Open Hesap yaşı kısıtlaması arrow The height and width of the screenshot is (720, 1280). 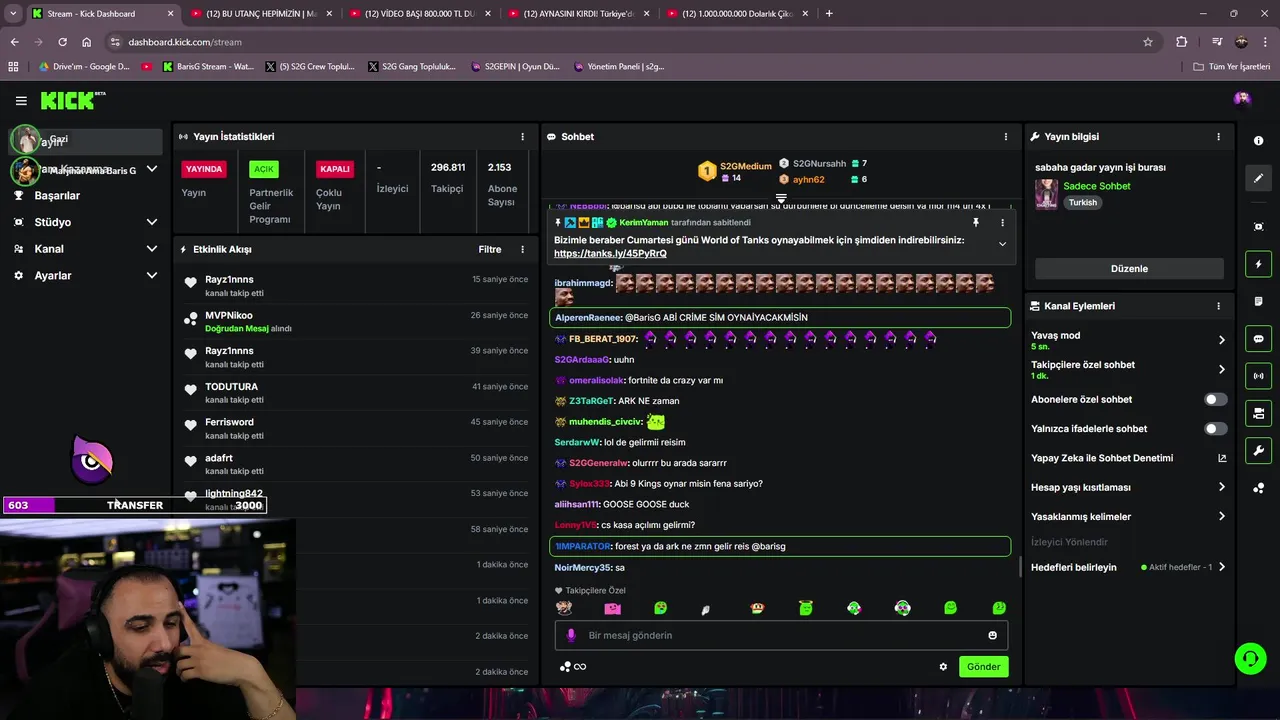point(1221,487)
